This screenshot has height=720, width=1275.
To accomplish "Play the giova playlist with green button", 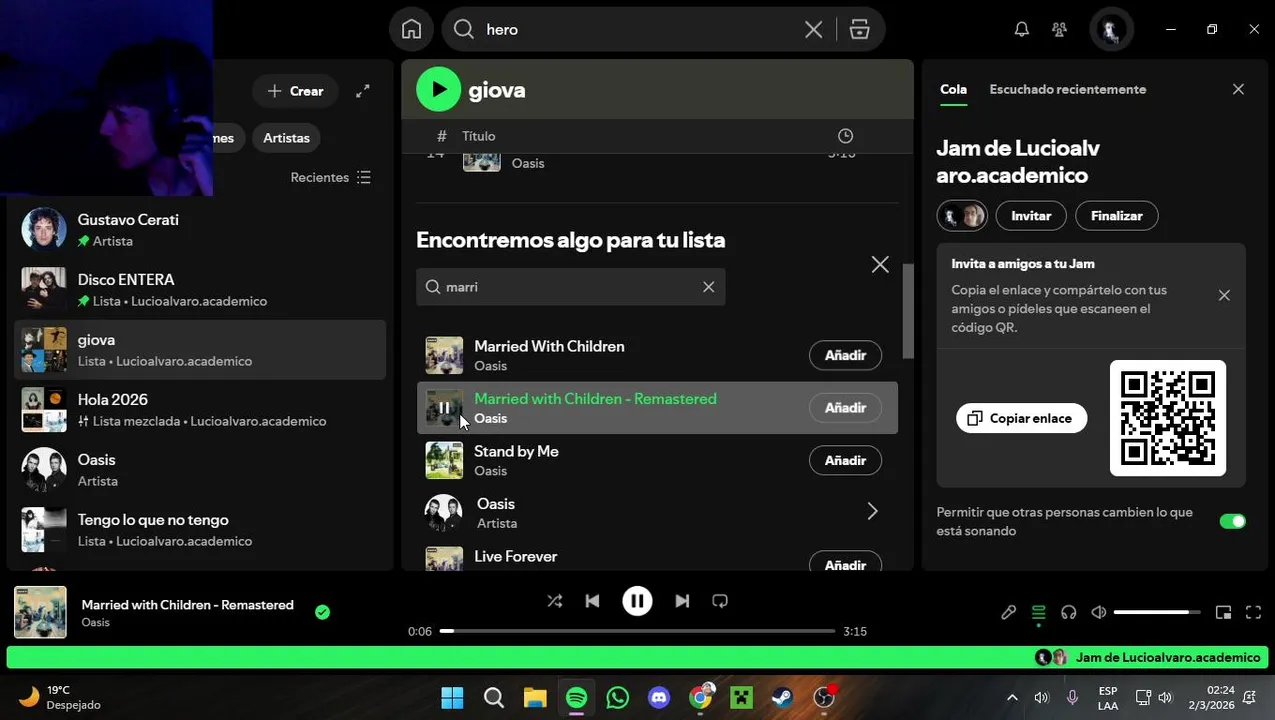I will (x=438, y=90).
